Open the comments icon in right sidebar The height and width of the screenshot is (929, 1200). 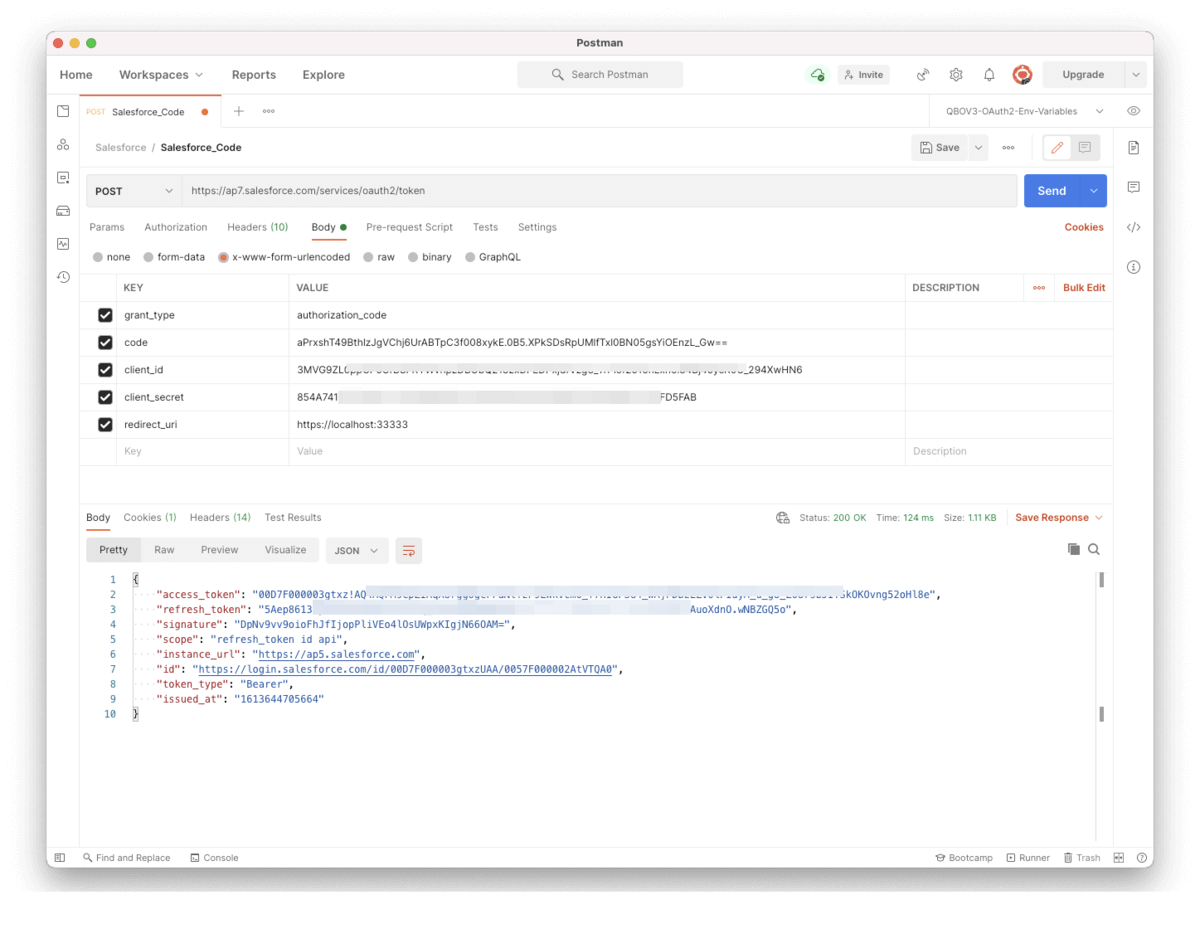(1133, 187)
